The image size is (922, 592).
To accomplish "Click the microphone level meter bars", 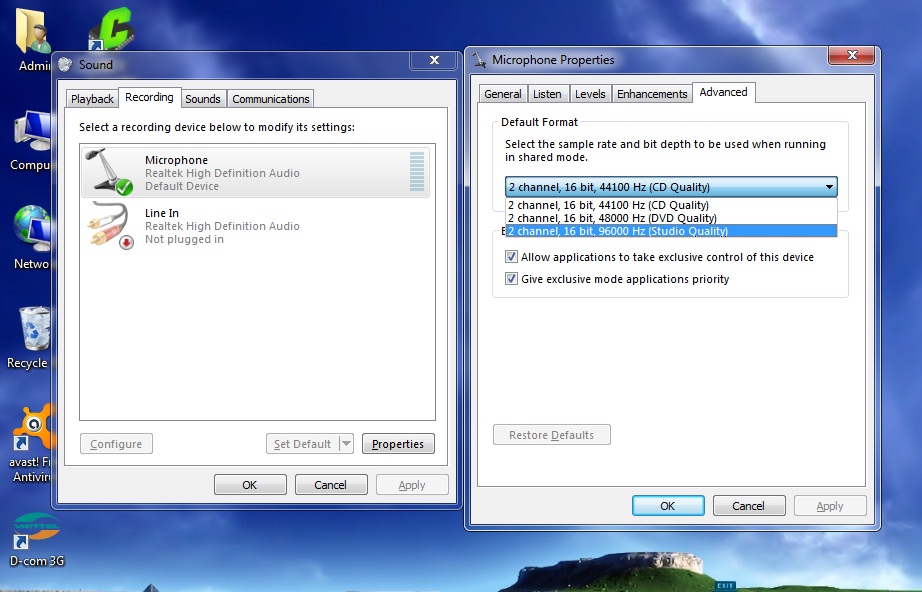I will tap(416, 171).
